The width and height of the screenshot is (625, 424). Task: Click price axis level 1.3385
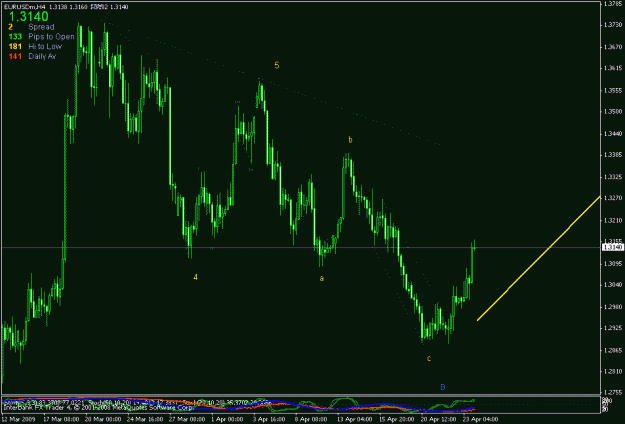612,154
